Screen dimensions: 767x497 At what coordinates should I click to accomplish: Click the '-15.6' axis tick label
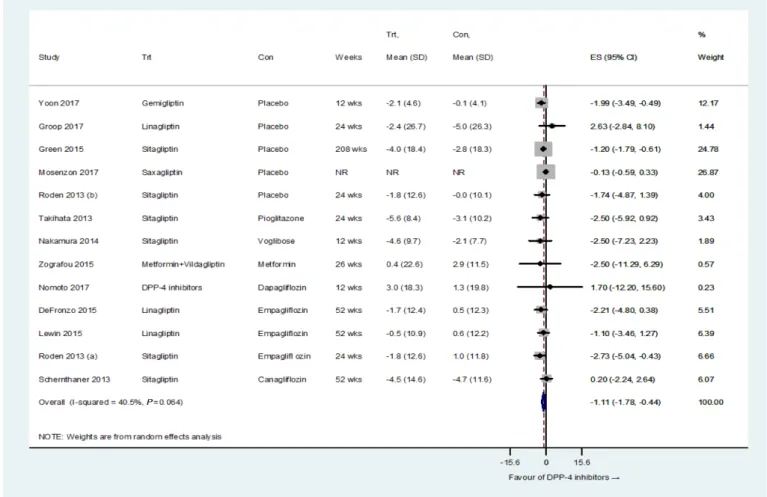click(x=510, y=462)
